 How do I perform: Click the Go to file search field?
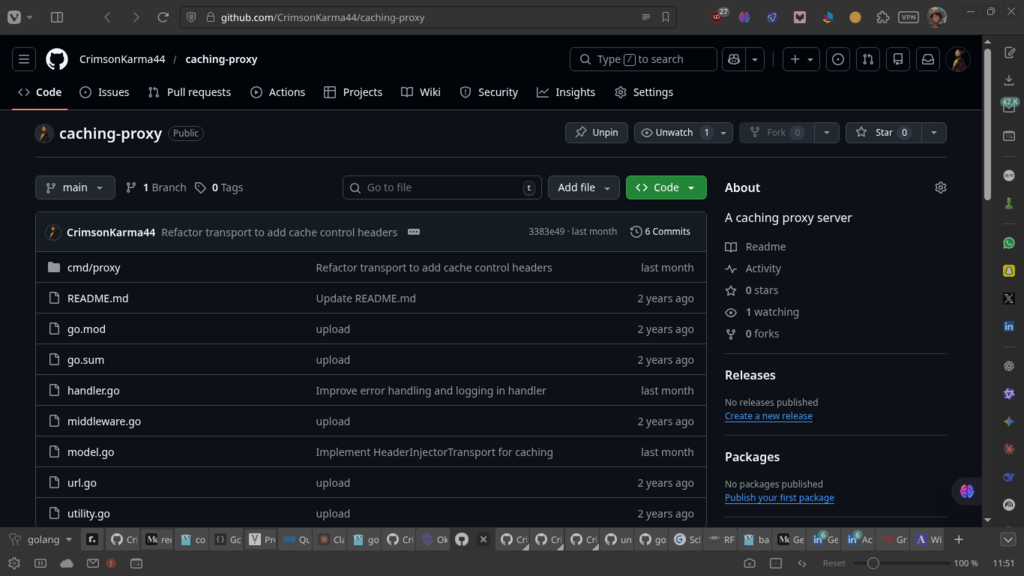[440, 188]
